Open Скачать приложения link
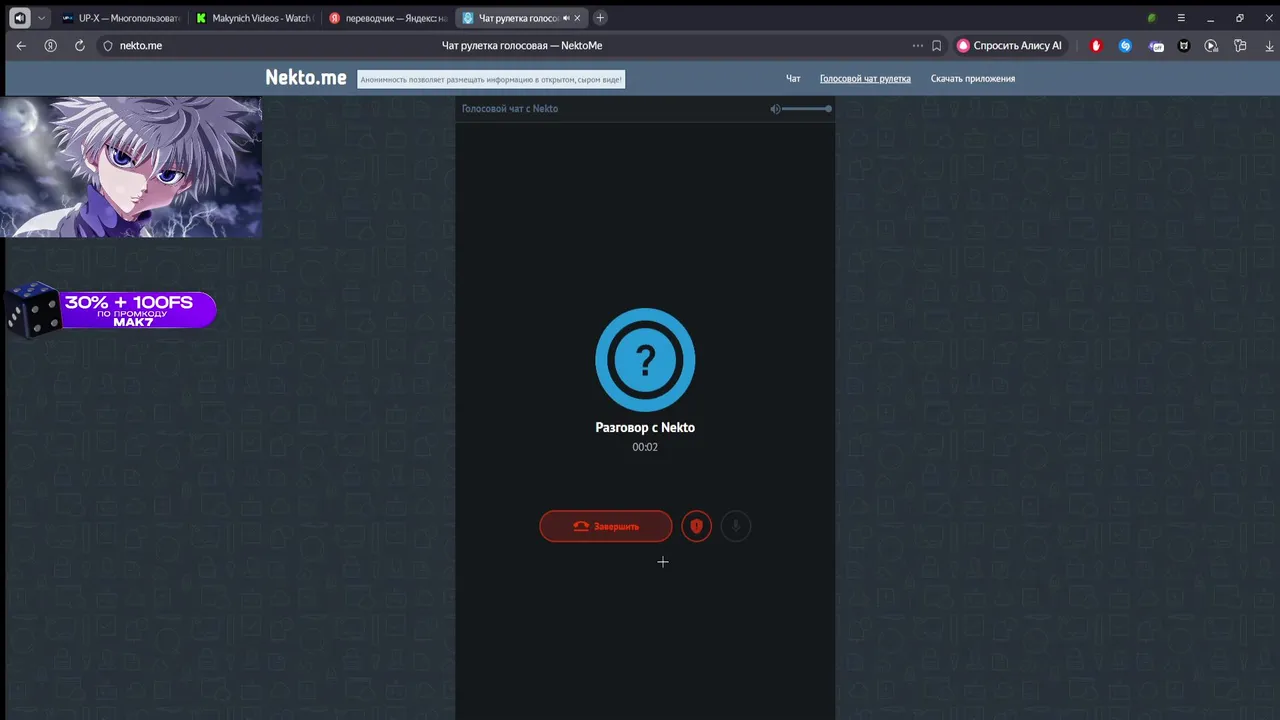Image resolution: width=1280 pixels, height=720 pixels. pos(973,78)
